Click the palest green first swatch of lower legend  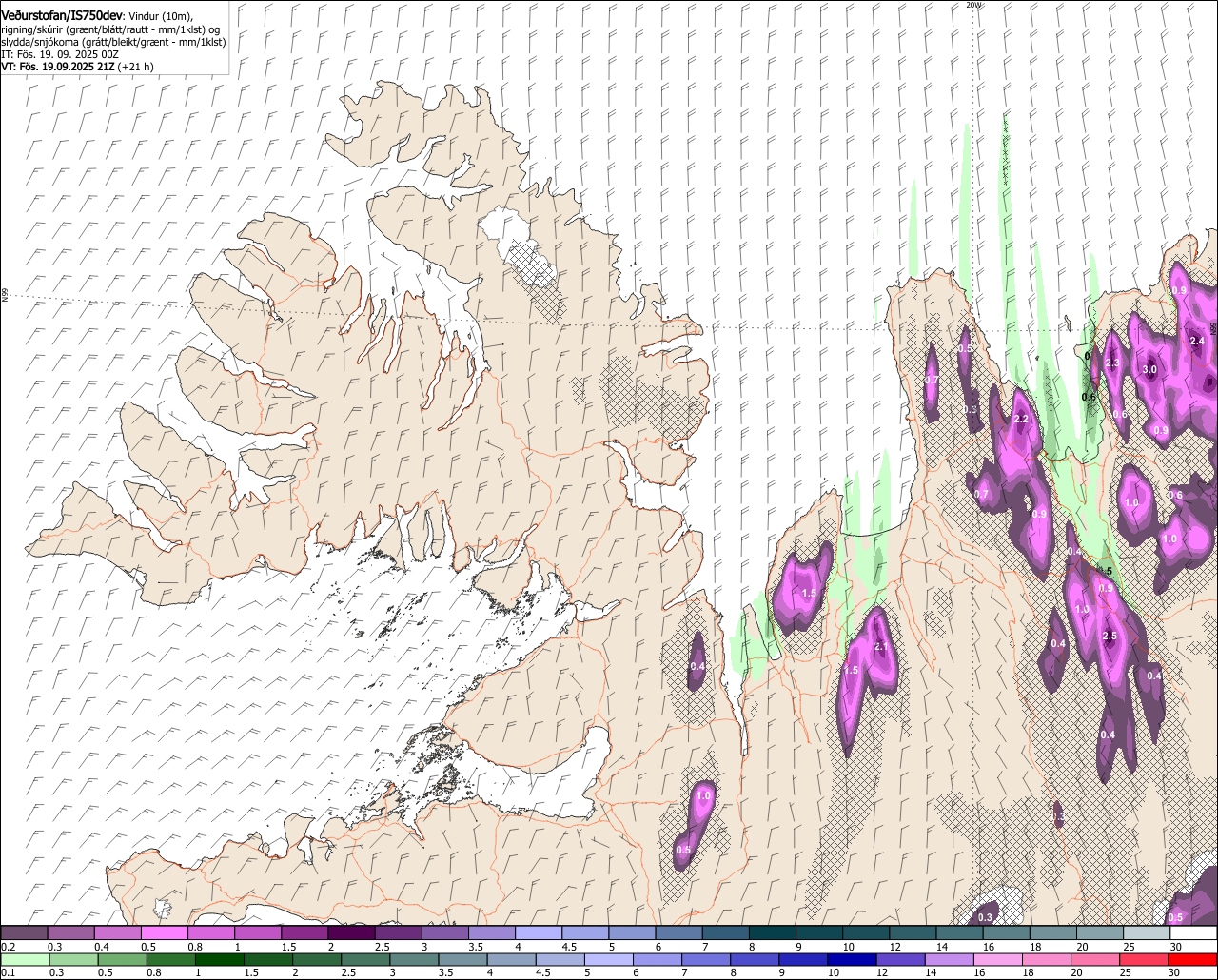[24, 959]
